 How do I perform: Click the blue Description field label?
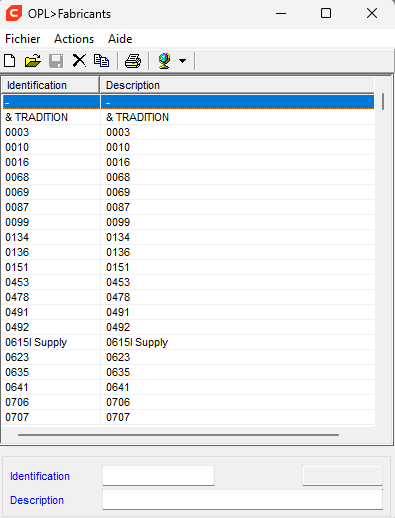pyautogui.click(x=37, y=500)
